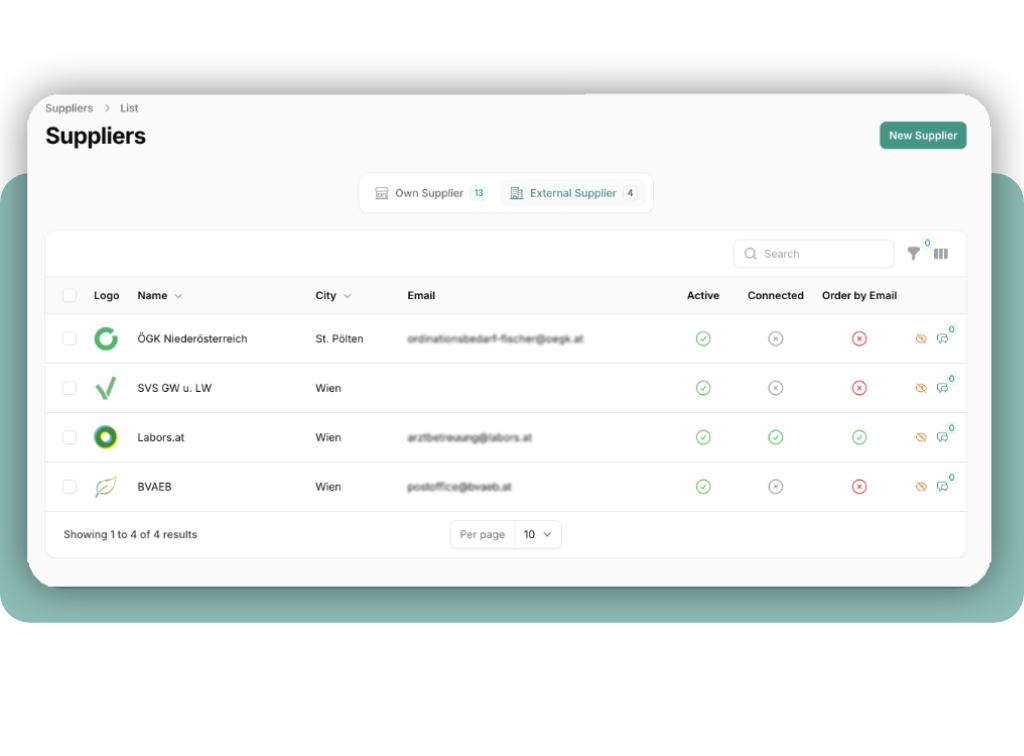Tick the checkbox for Labors.at

coord(70,437)
